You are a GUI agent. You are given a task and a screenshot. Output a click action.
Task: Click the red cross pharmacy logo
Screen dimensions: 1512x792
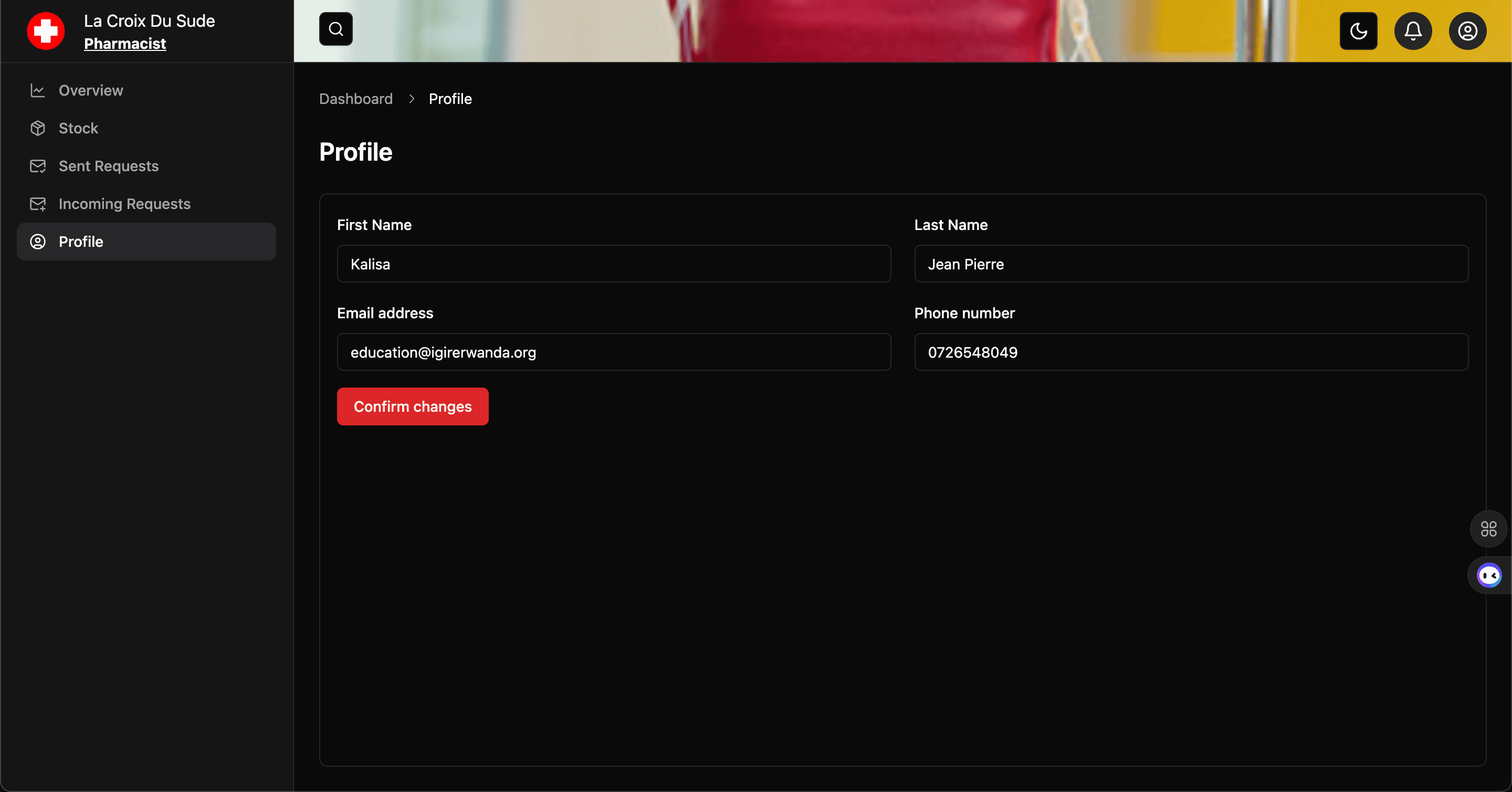pos(46,30)
